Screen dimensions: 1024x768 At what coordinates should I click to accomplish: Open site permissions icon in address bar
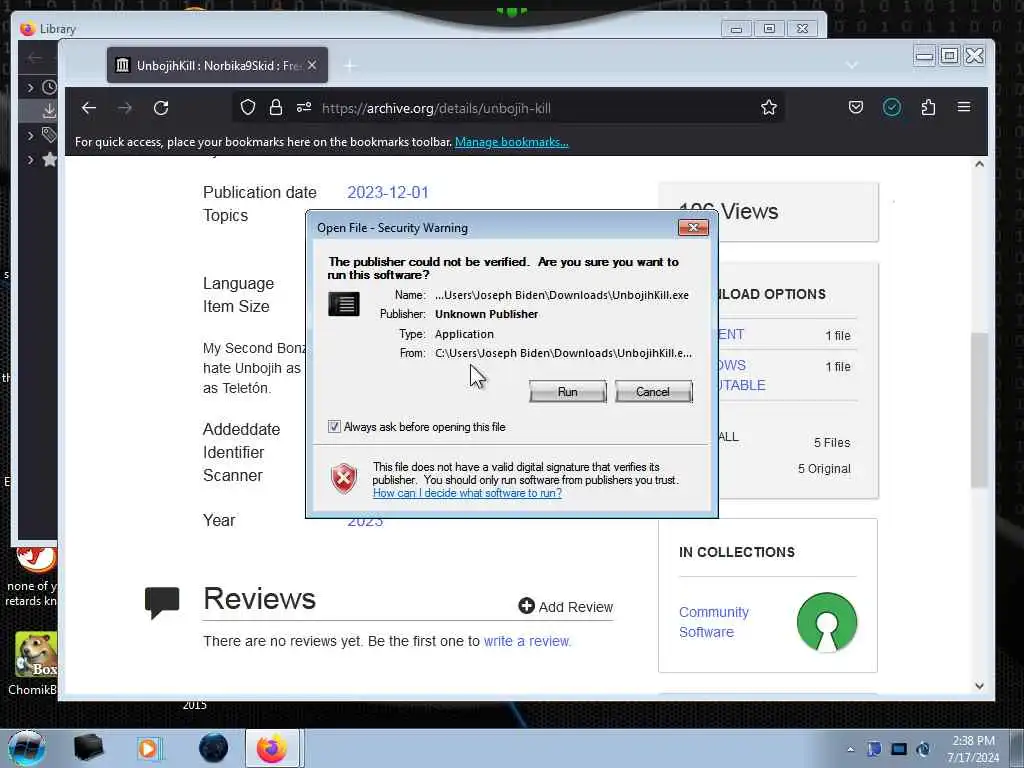(304, 107)
